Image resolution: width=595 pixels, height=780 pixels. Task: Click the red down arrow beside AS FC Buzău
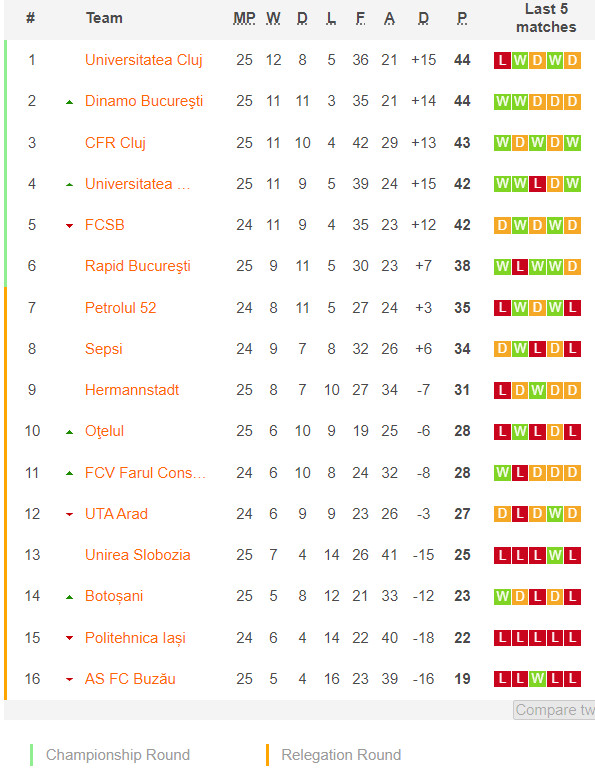(x=70, y=680)
